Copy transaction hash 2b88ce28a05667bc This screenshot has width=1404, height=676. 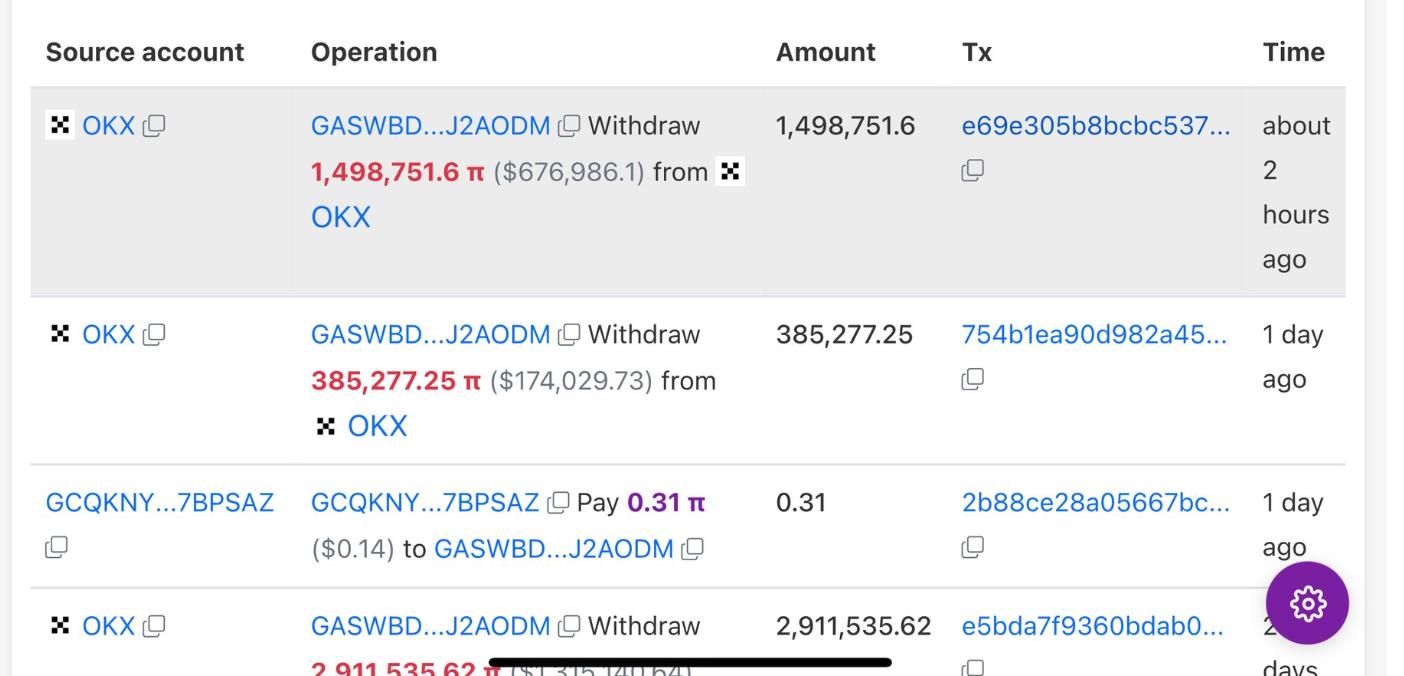coord(973,547)
